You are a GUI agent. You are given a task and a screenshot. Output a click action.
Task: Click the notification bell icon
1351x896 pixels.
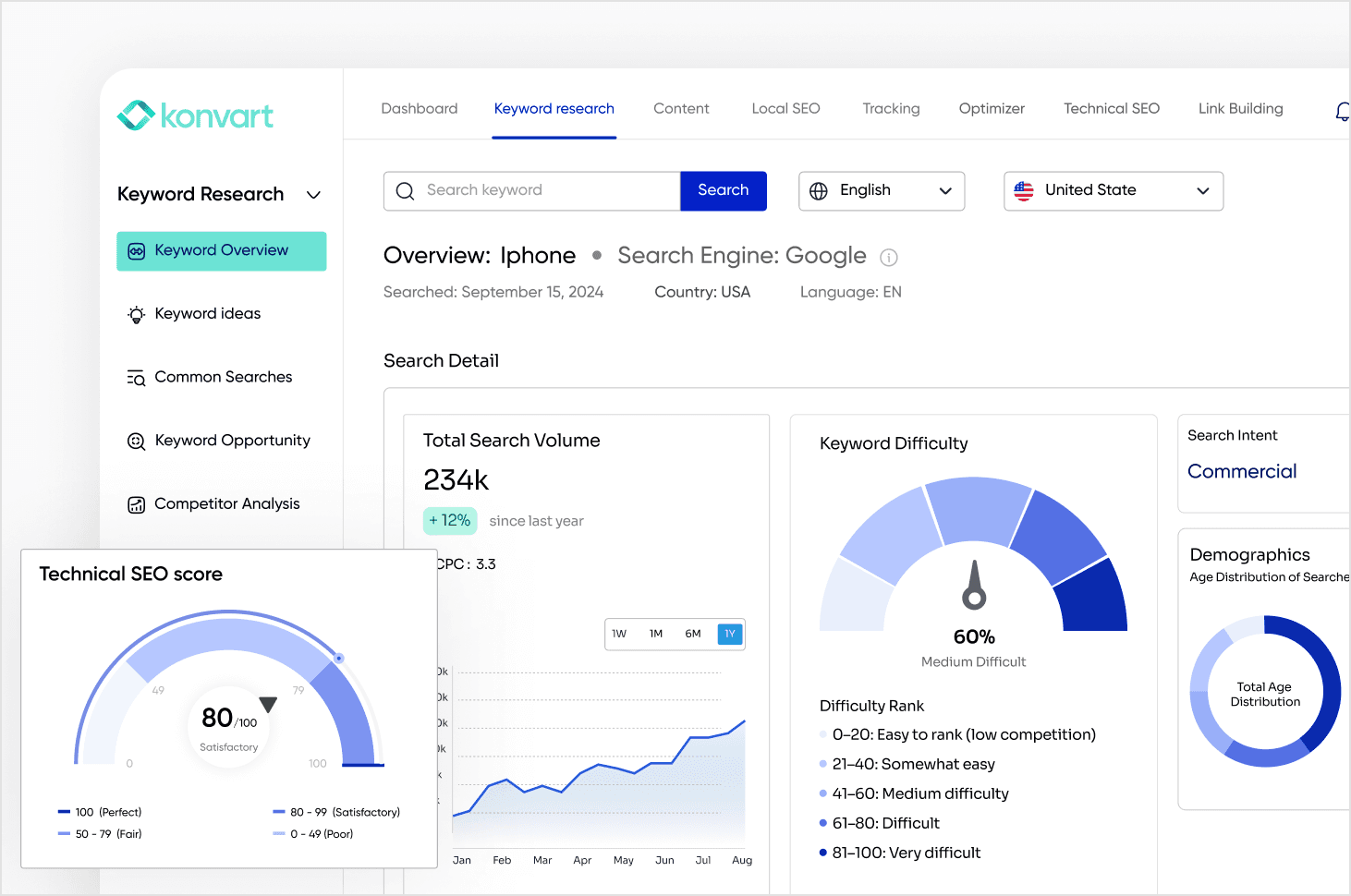[1342, 111]
